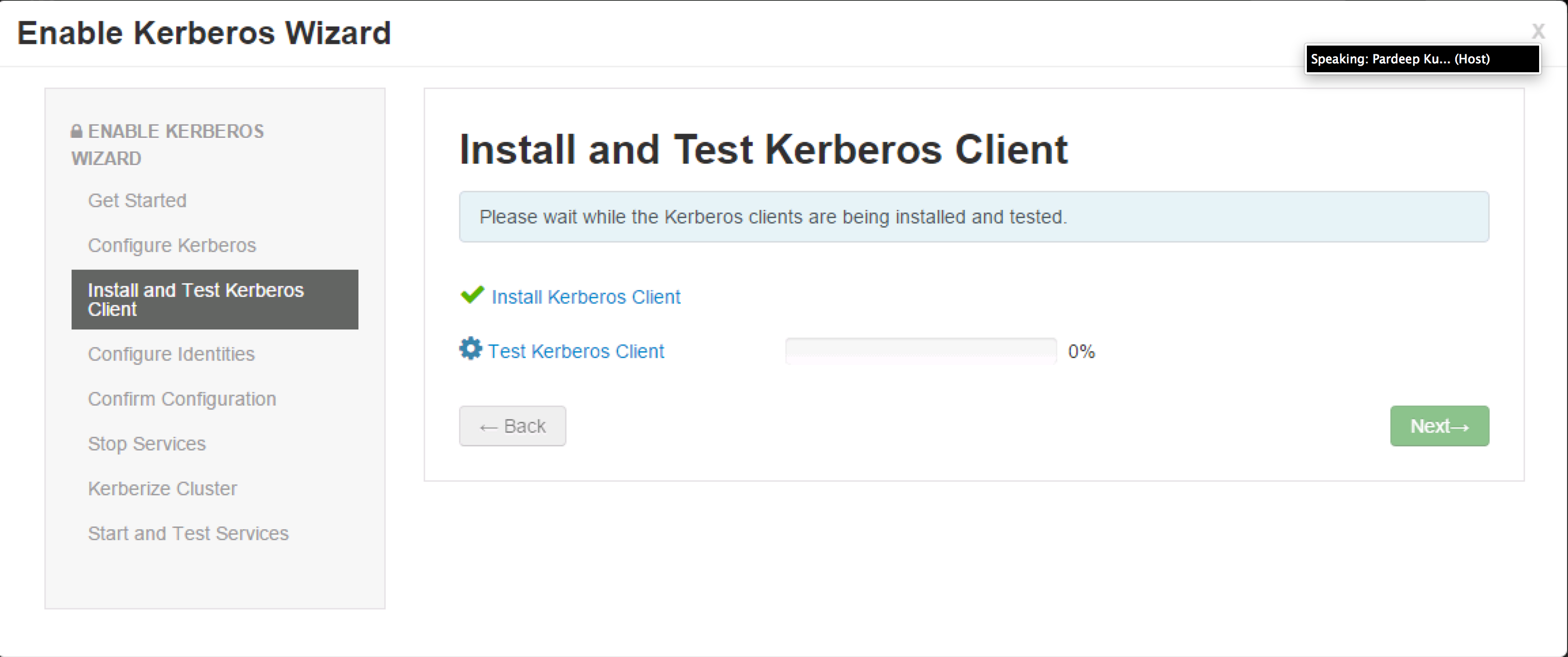The width and height of the screenshot is (1568, 657).
Task: Select the Stop Services step
Action: (x=147, y=444)
